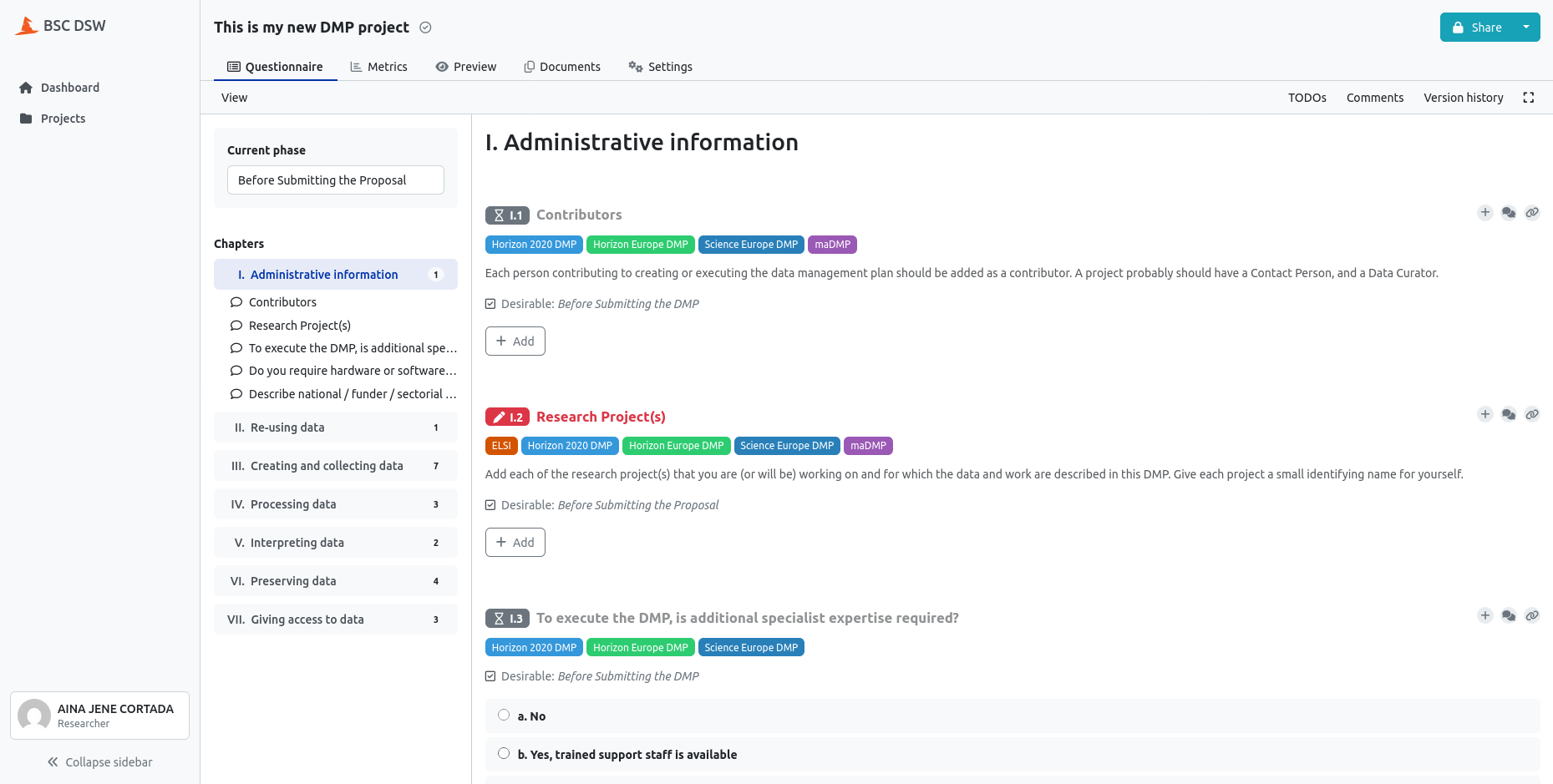Click the ELSI orange tag
1553x784 pixels.
click(x=501, y=446)
